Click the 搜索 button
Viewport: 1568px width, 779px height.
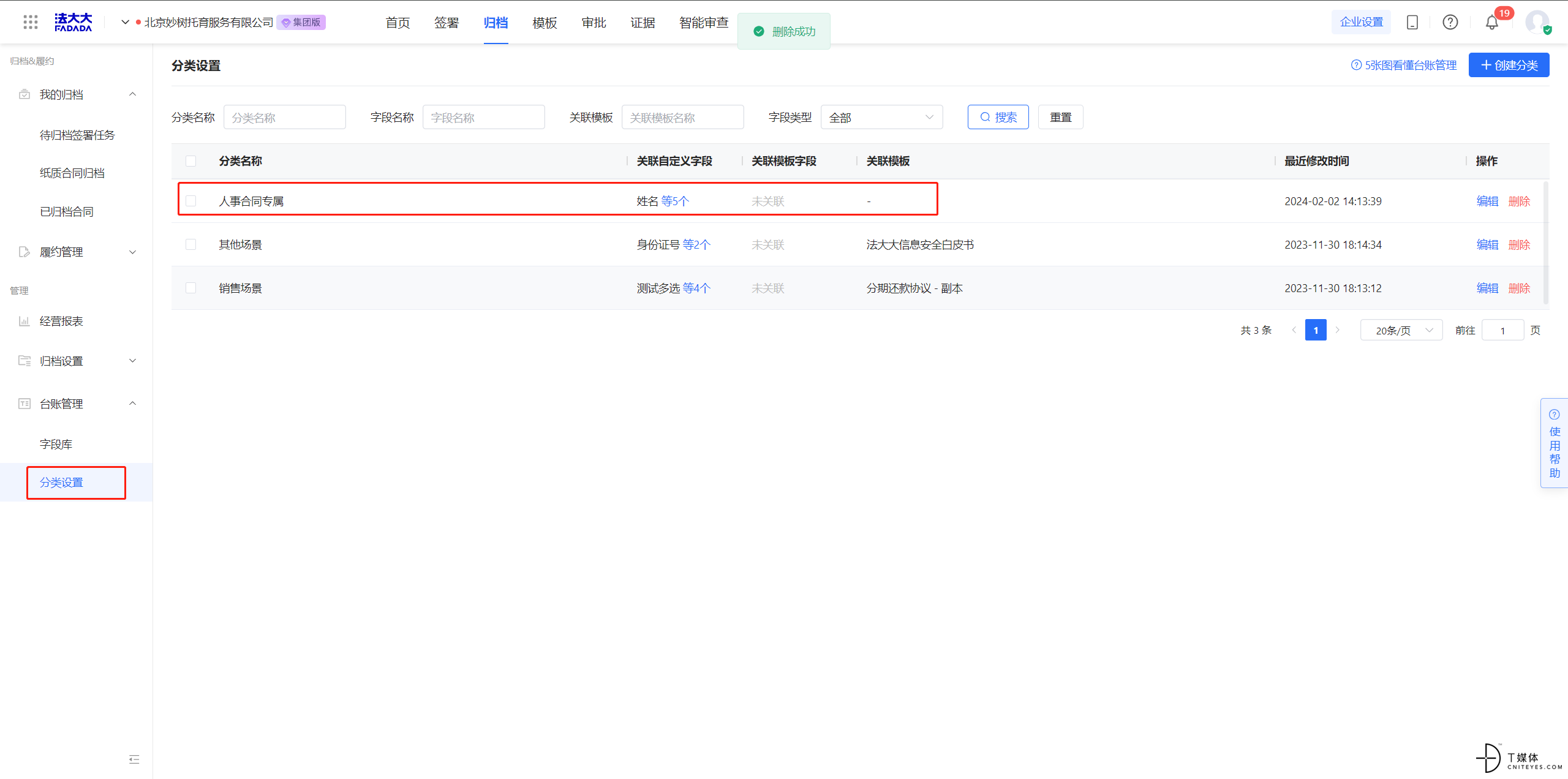pos(998,117)
